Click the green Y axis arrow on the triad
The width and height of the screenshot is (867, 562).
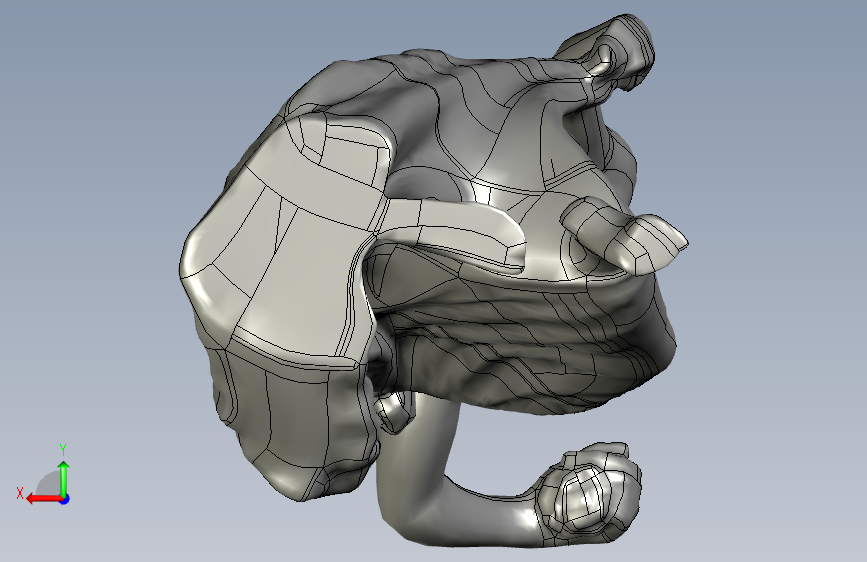(64, 479)
